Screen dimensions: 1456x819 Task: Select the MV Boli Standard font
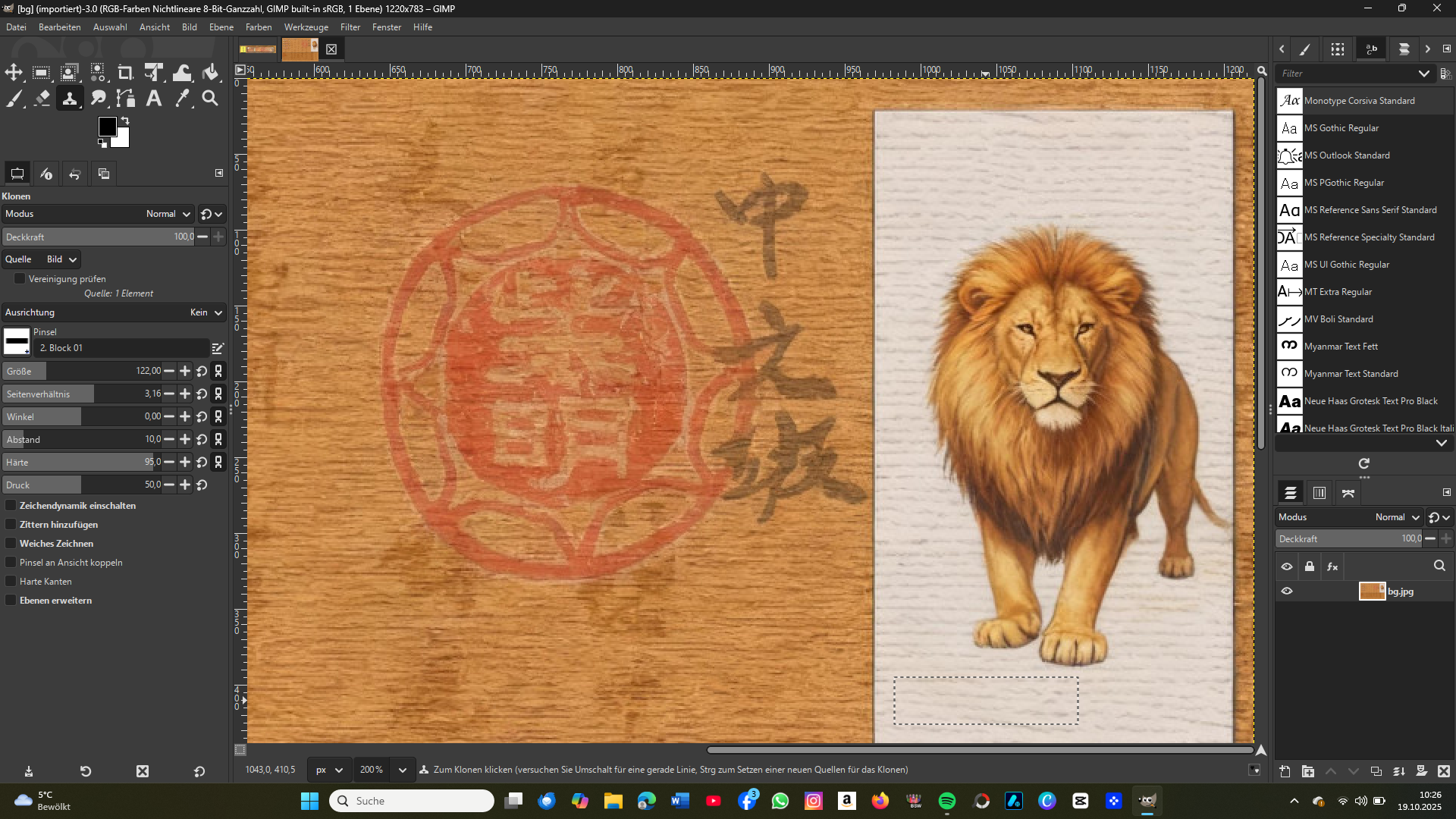click(1338, 319)
